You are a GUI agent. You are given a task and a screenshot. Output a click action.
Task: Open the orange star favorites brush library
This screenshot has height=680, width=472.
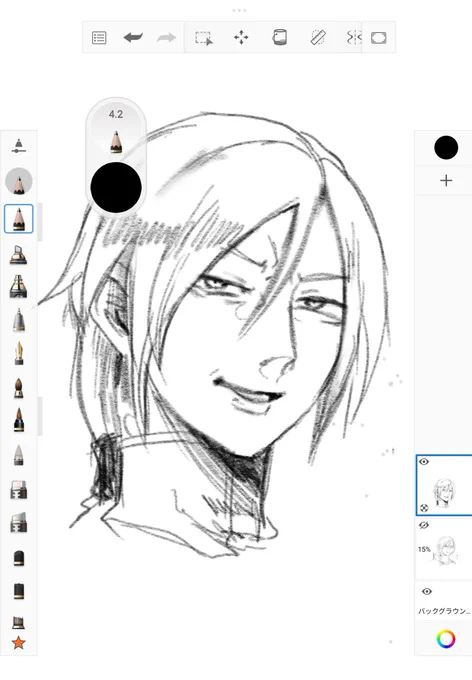pyautogui.click(x=18, y=643)
